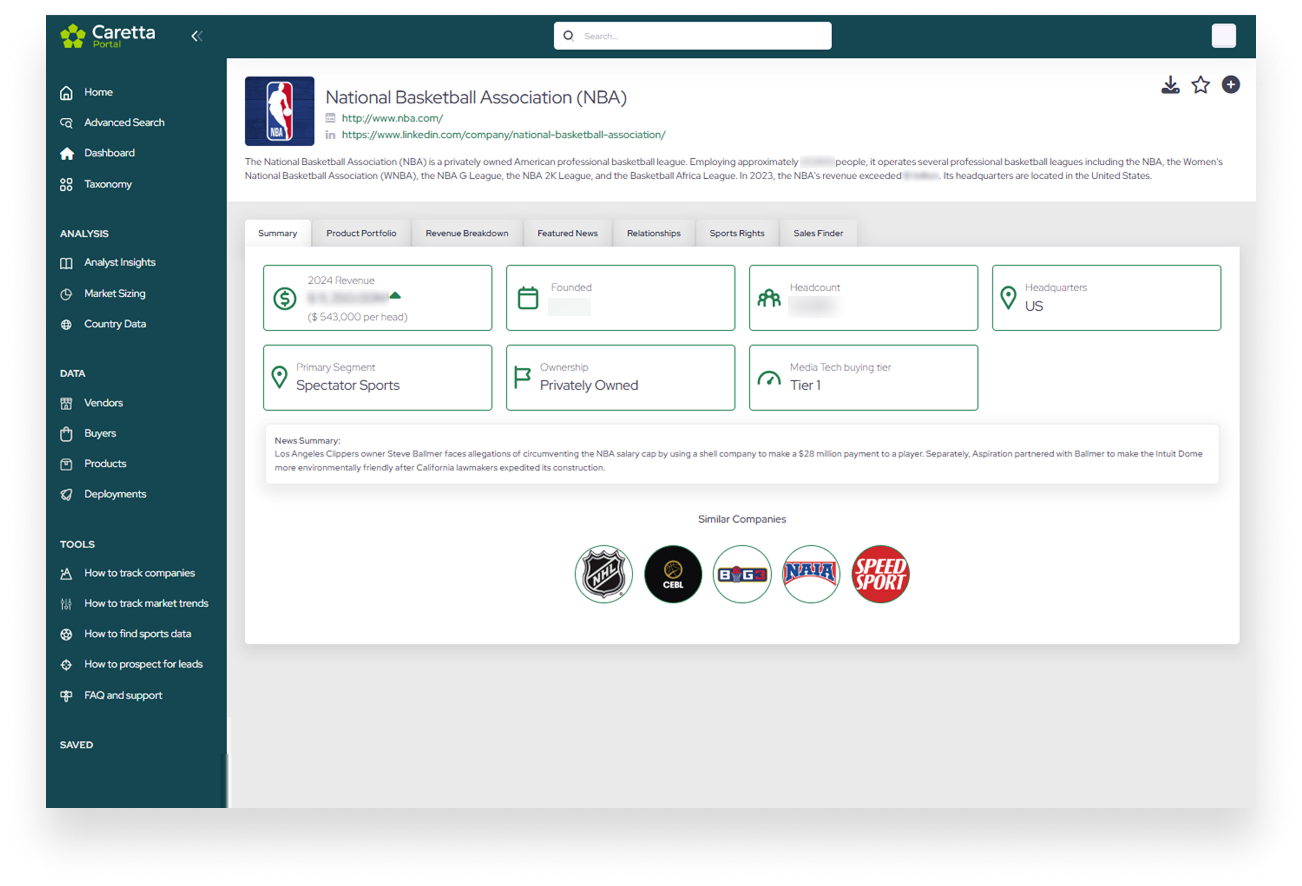Image resolution: width=1302 pixels, height=886 pixels.
Task: Open the Market Sizing pie chart icon
Action: [x=66, y=294]
